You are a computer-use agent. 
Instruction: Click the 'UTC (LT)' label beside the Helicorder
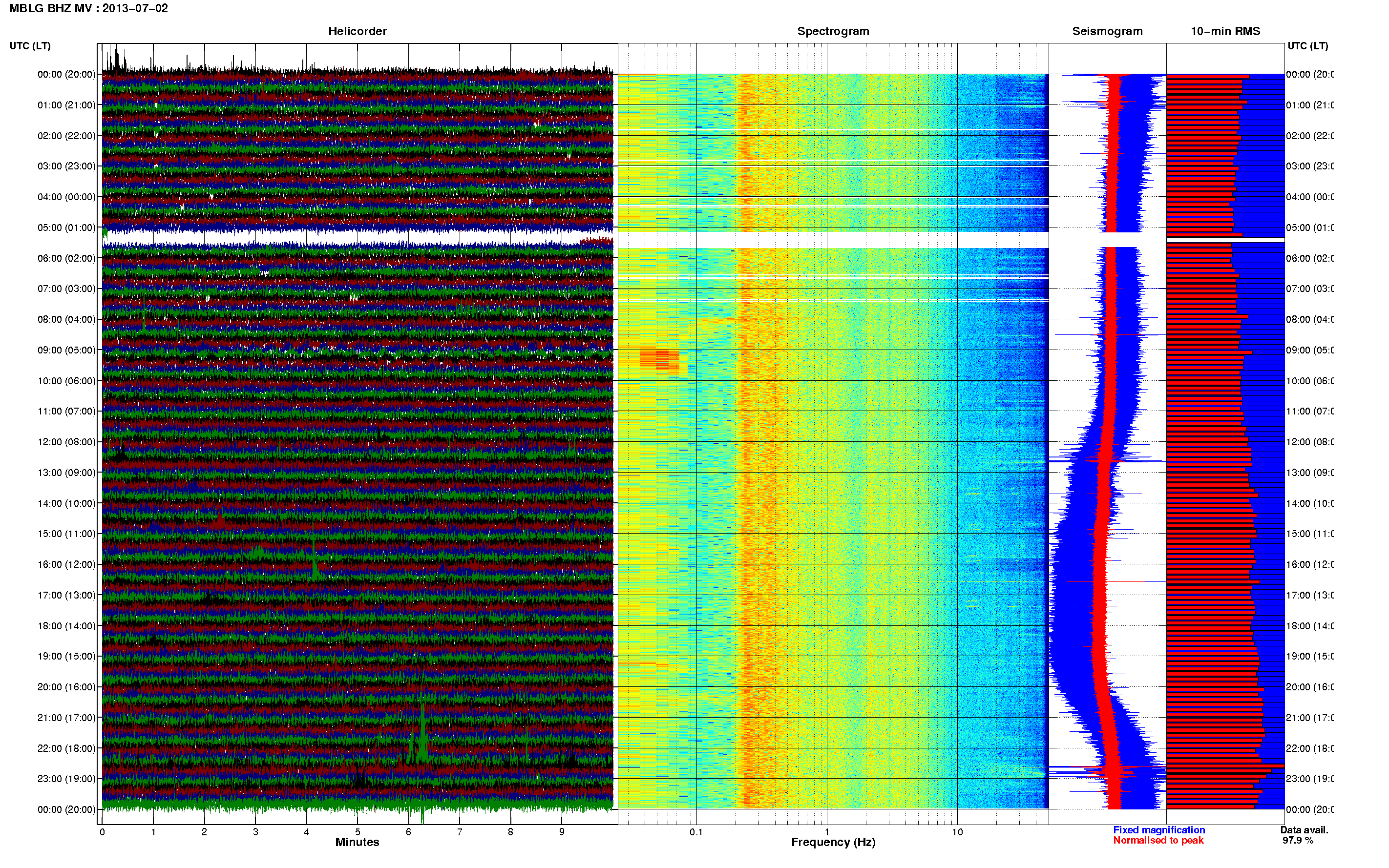point(30,46)
